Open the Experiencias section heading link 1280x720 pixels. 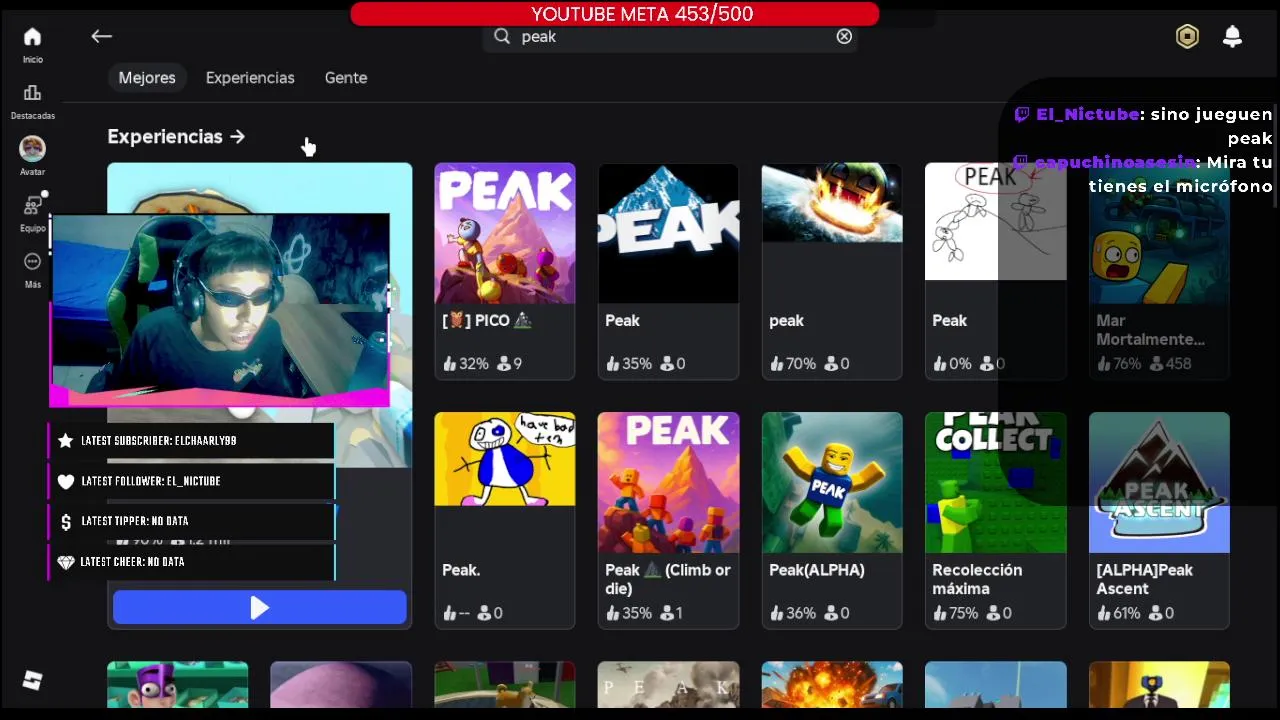point(176,136)
